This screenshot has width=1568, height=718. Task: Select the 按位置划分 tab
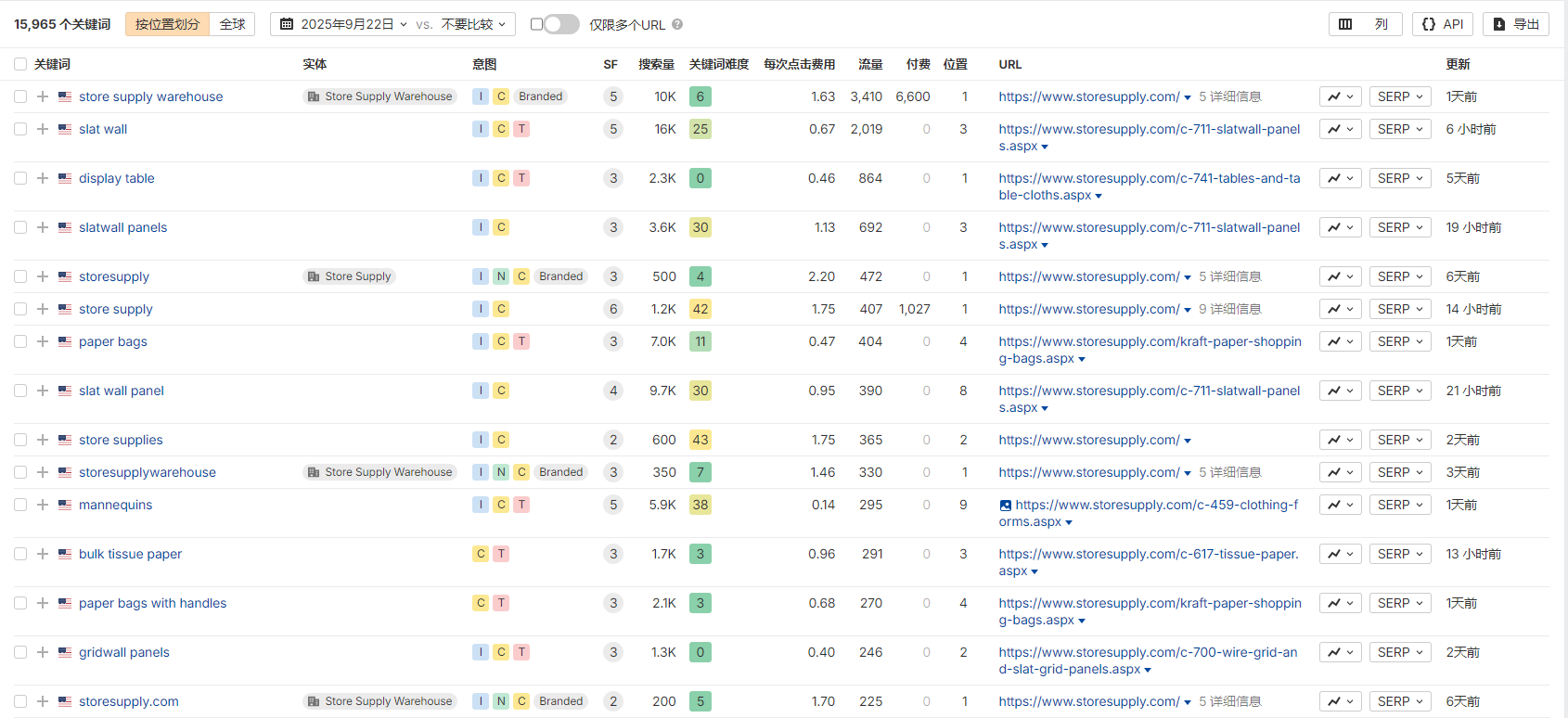[x=167, y=24]
